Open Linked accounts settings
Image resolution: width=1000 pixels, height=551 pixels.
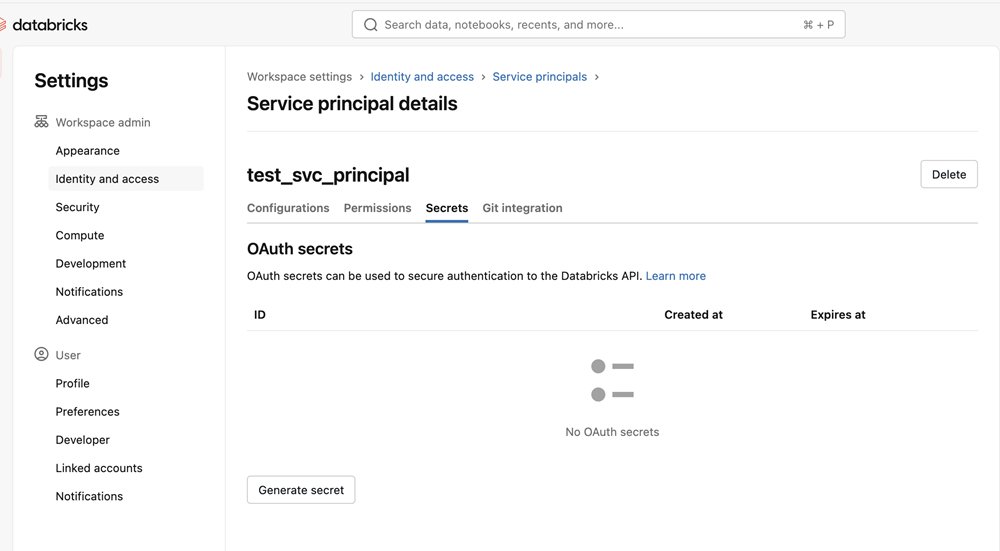pyautogui.click(x=99, y=468)
